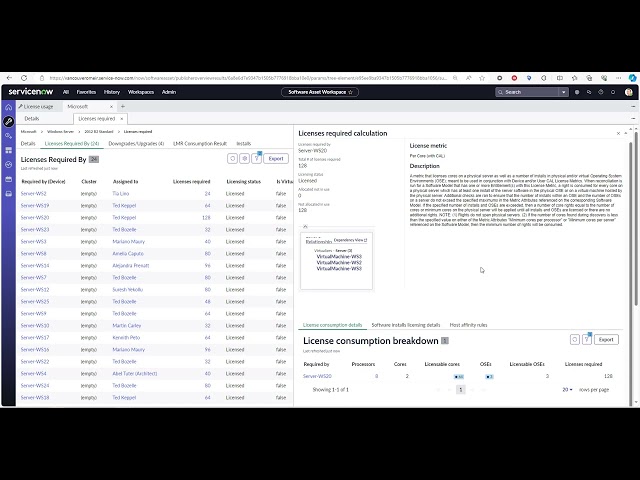Open list settings gear for Licenses Required By
The width and height of the screenshot is (640, 480).
pos(244,158)
